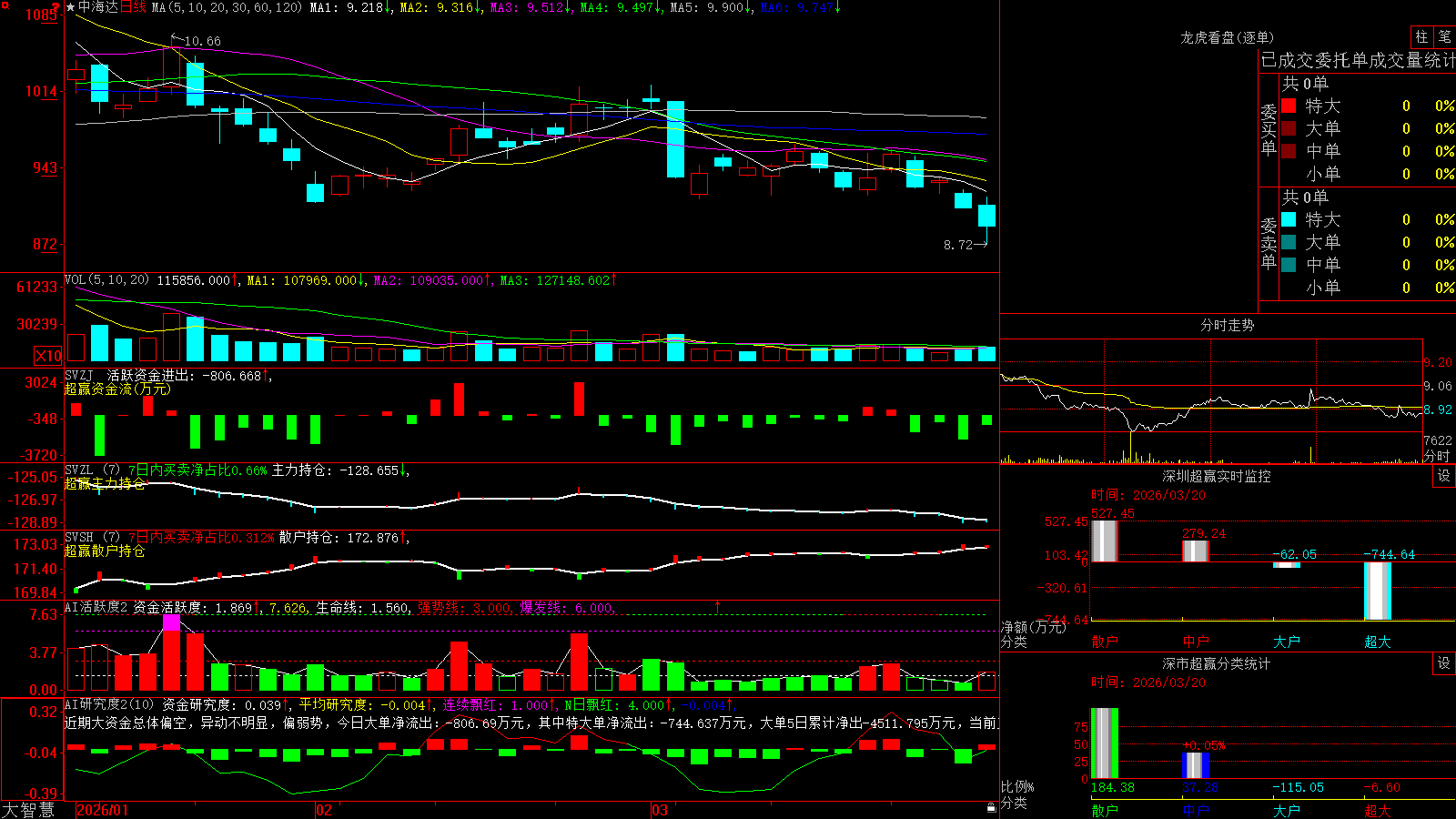Click the blue 中户 bar showing +0.05%
Image resolution: width=1456 pixels, height=819 pixels.
(1195, 765)
